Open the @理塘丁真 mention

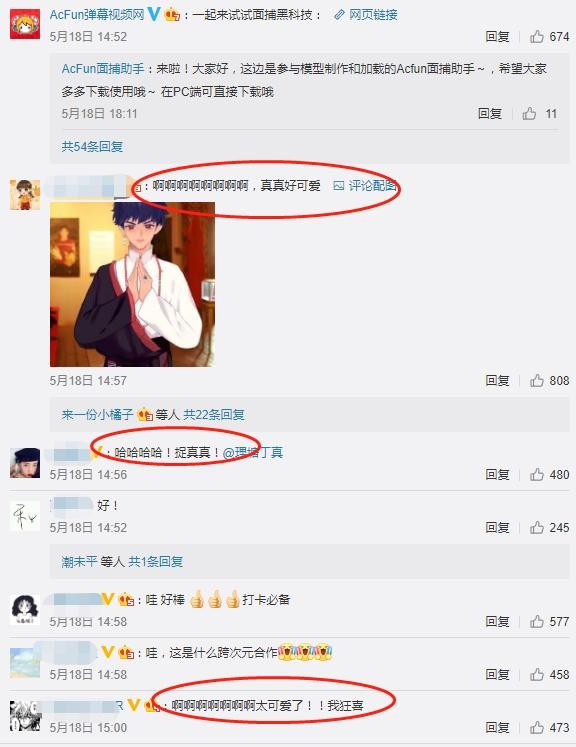[253, 452]
